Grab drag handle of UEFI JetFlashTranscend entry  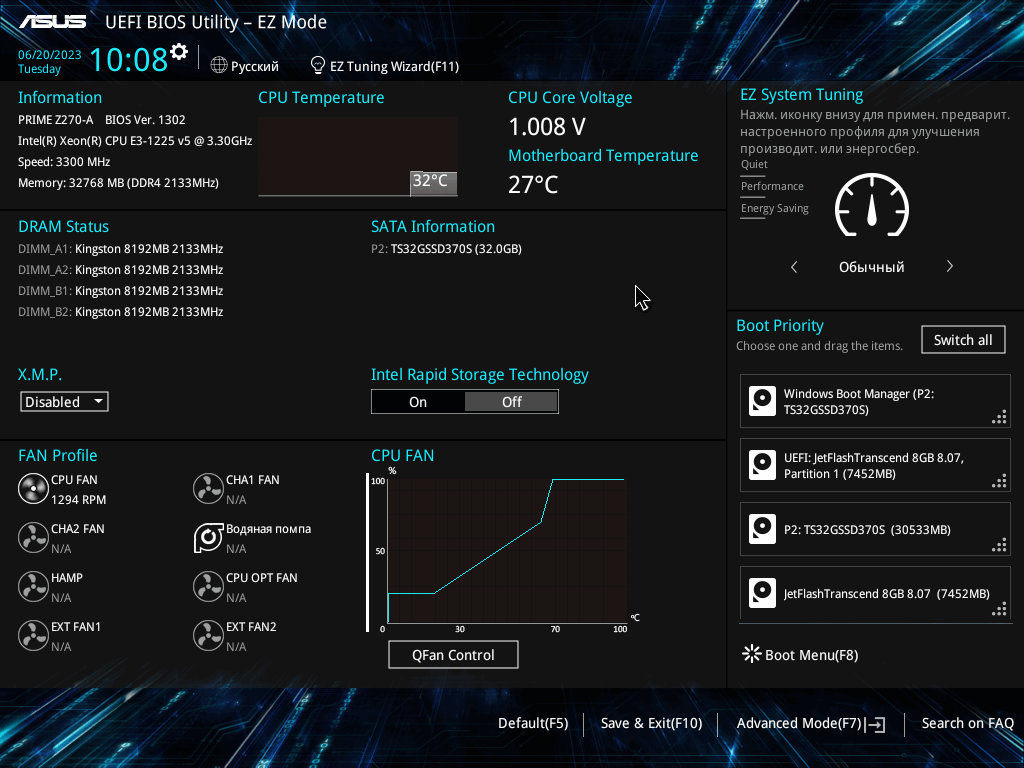pyautogui.click(x=999, y=481)
